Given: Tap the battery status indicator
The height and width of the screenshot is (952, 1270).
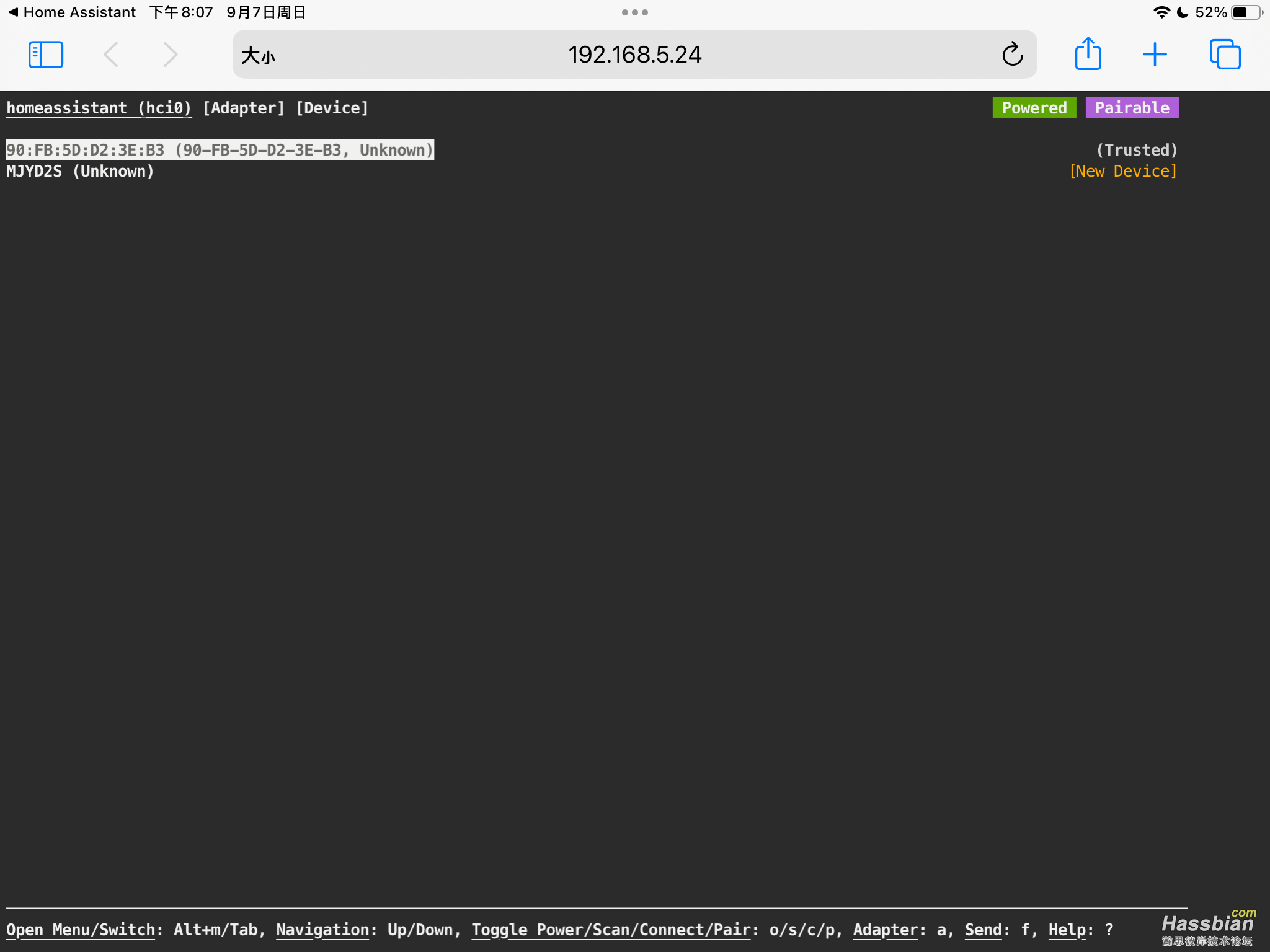Looking at the screenshot, I should 1247,12.
